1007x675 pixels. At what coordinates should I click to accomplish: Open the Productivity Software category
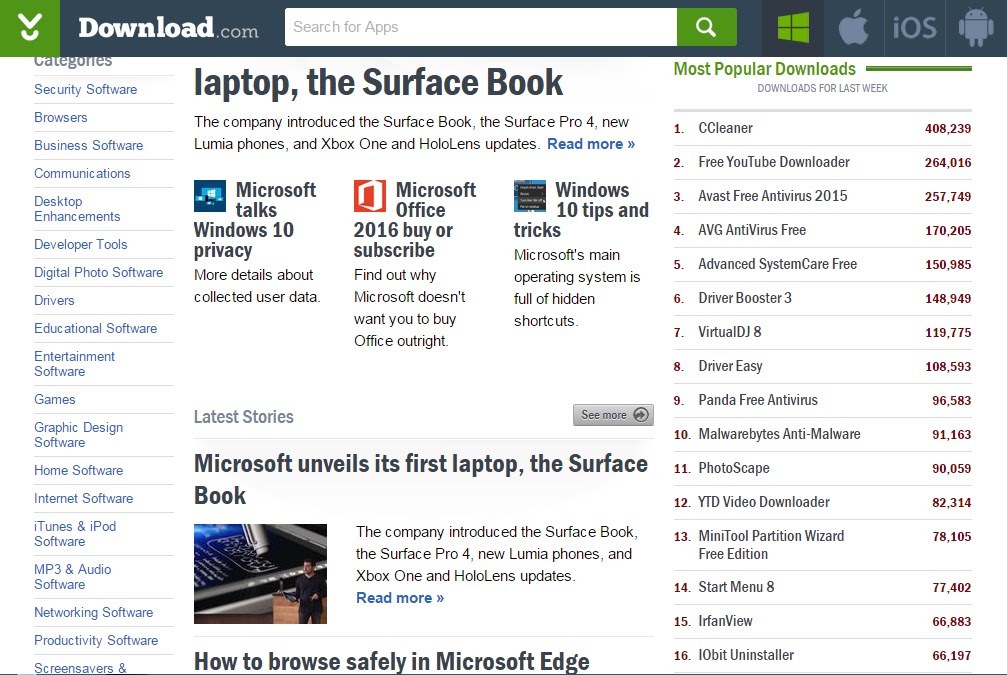click(96, 640)
